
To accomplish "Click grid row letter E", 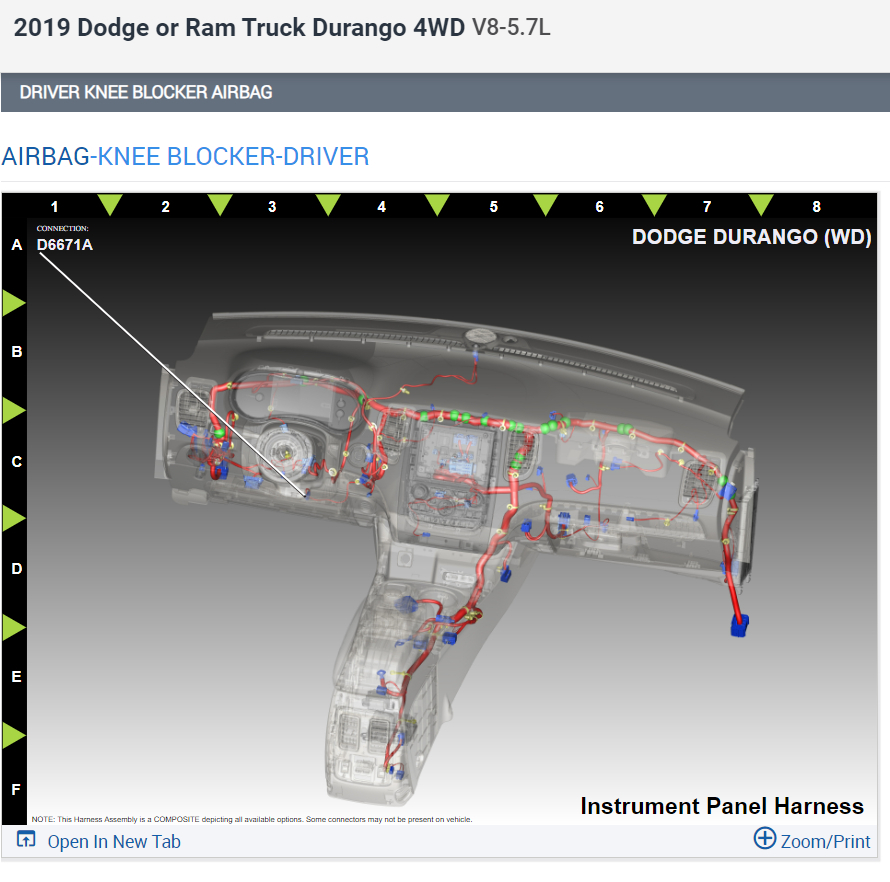I will [16, 677].
